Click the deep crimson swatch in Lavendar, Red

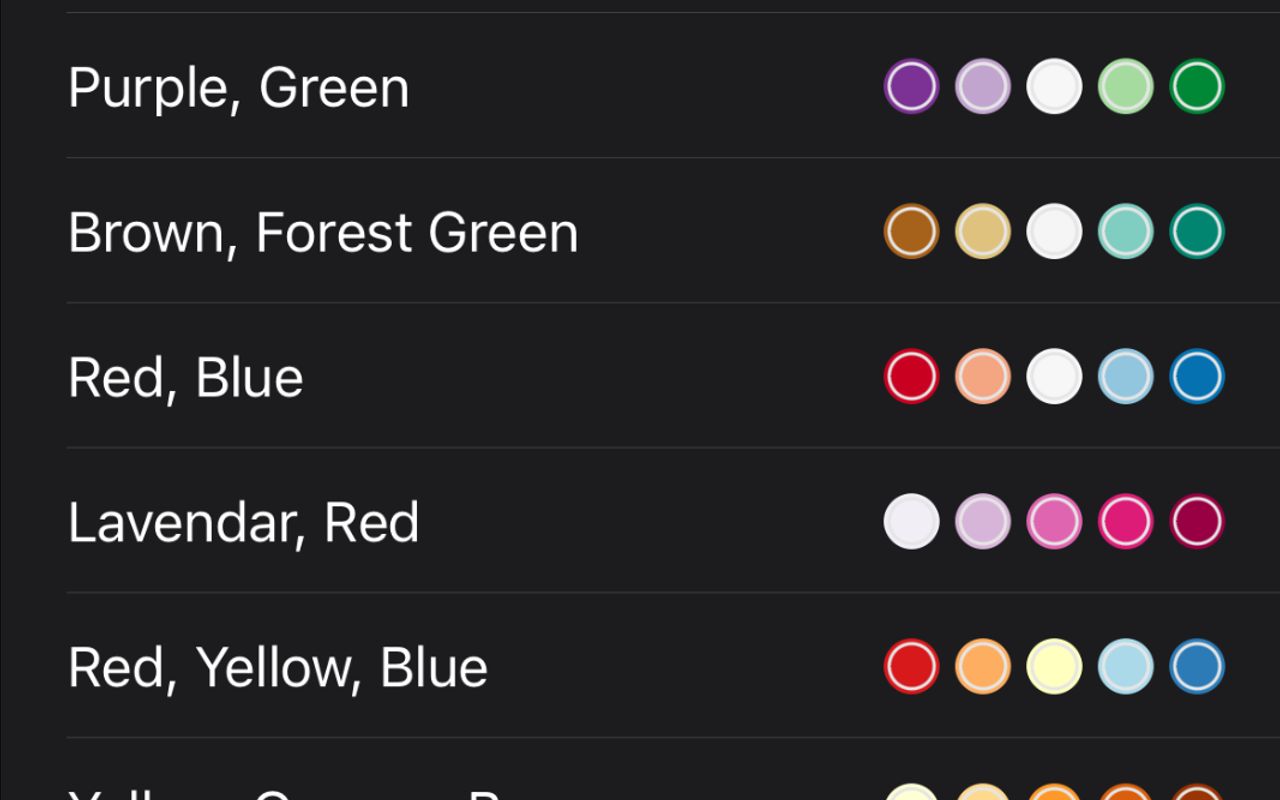coord(1196,521)
